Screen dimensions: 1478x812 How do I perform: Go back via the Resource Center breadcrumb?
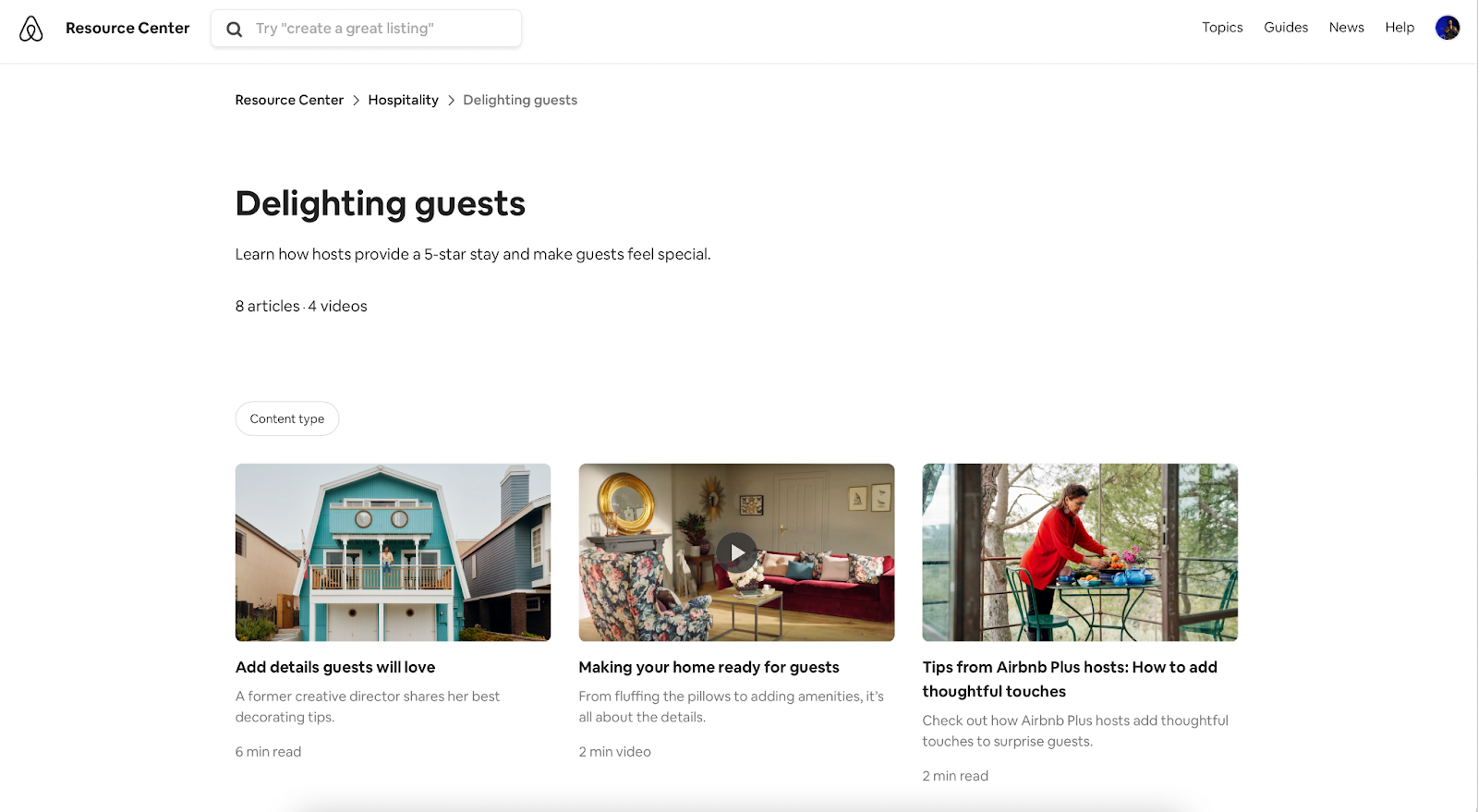(289, 100)
